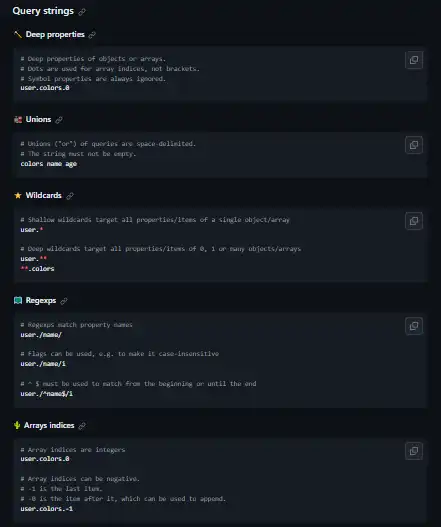This screenshot has height=527, width=441.
Task: Open the Arrays indices anchor link icon
Action: pos(82,426)
